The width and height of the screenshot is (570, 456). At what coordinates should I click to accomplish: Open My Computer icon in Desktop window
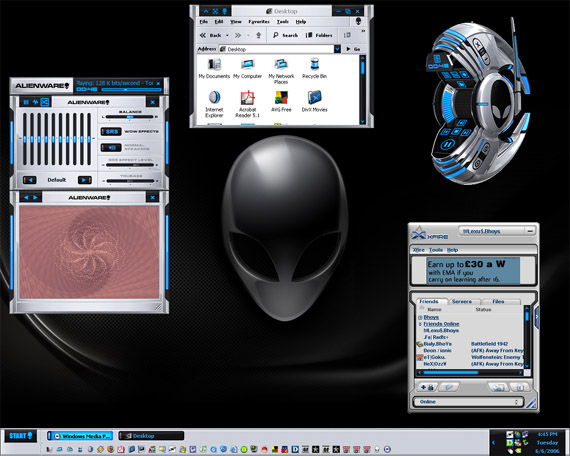pos(248,68)
